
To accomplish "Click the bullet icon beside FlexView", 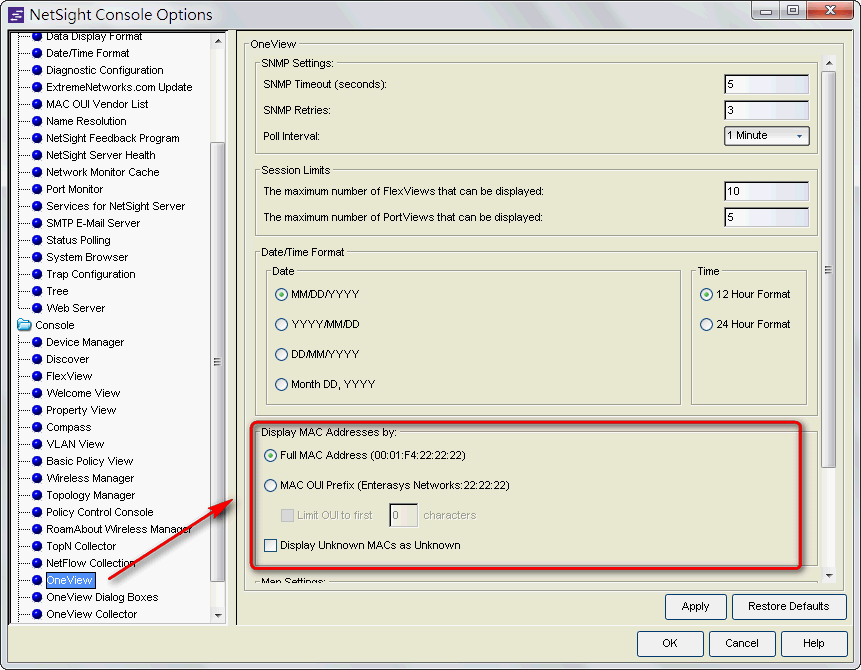I will click(37, 377).
